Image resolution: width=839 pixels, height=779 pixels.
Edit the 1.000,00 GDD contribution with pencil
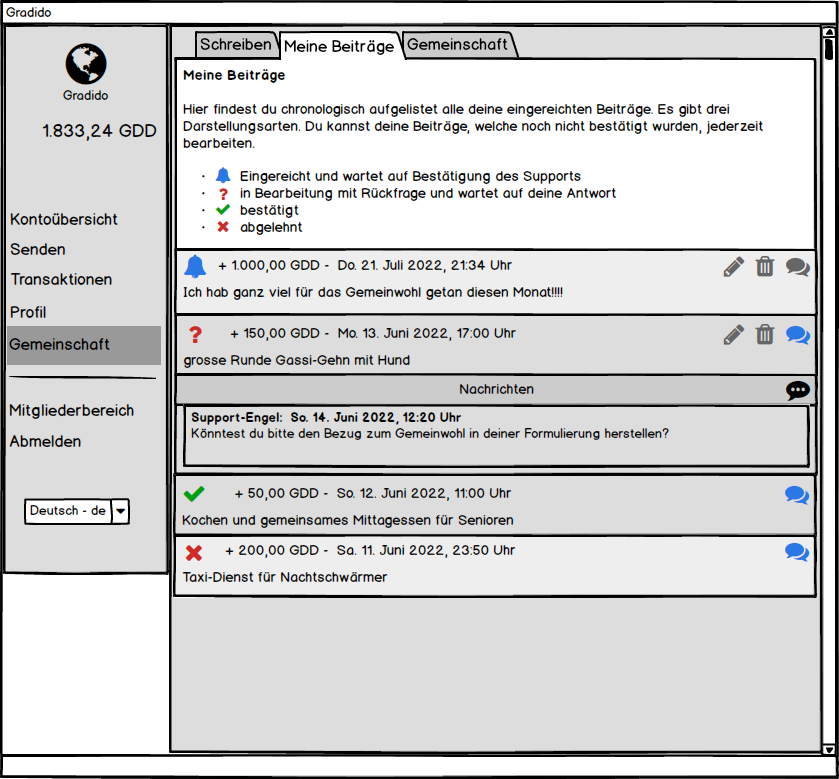pyautogui.click(x=734, y=267)
